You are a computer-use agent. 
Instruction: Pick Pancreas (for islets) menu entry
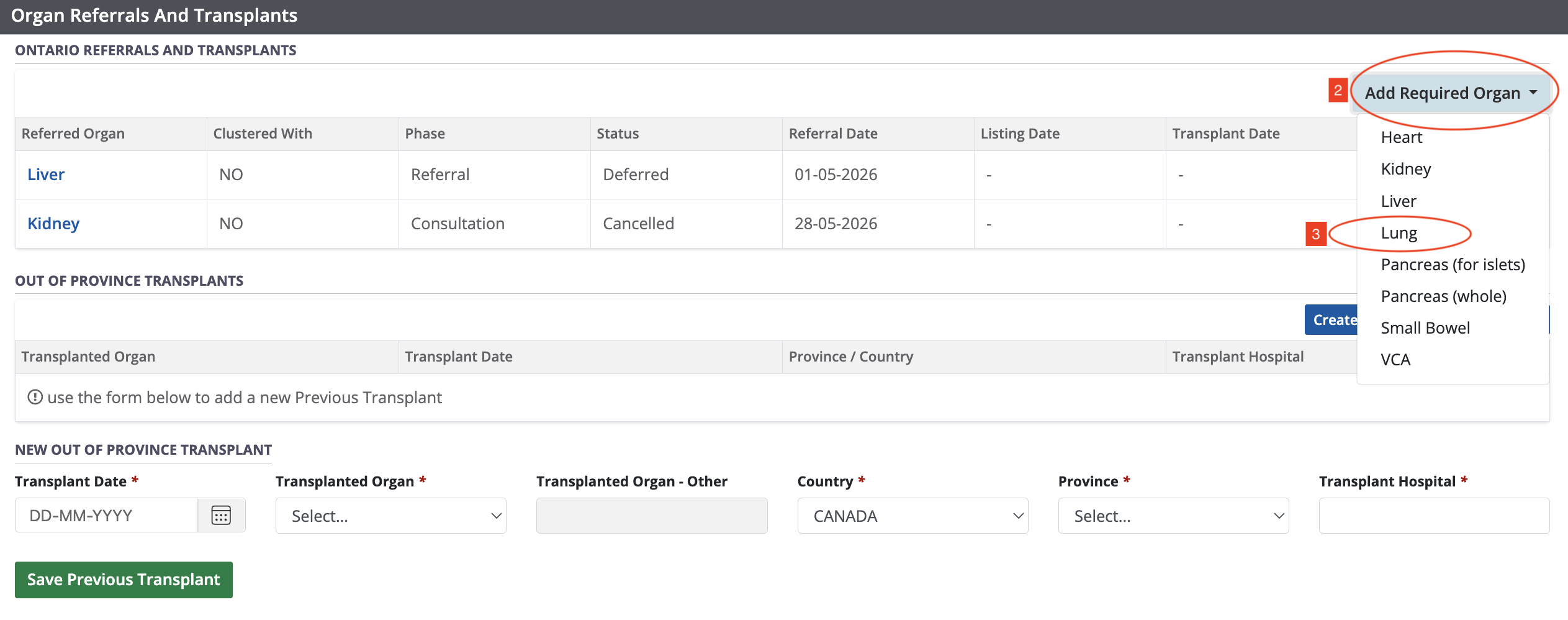[x=1453, y=265]
